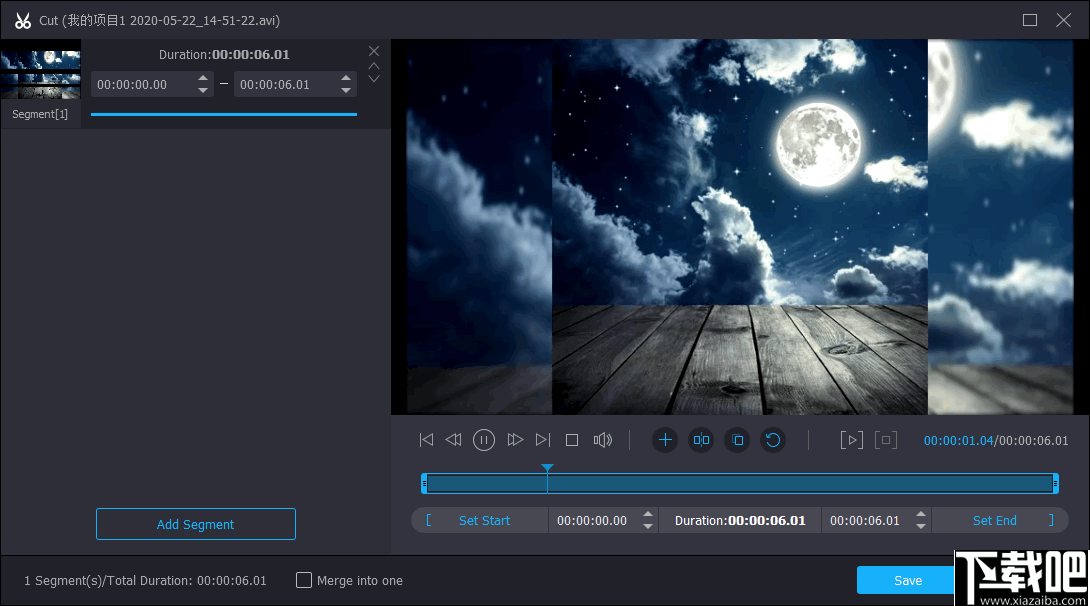Viewport: 1090px width, 606px height.
Task: Split the clip with the split icon
Action: point(701,440)
